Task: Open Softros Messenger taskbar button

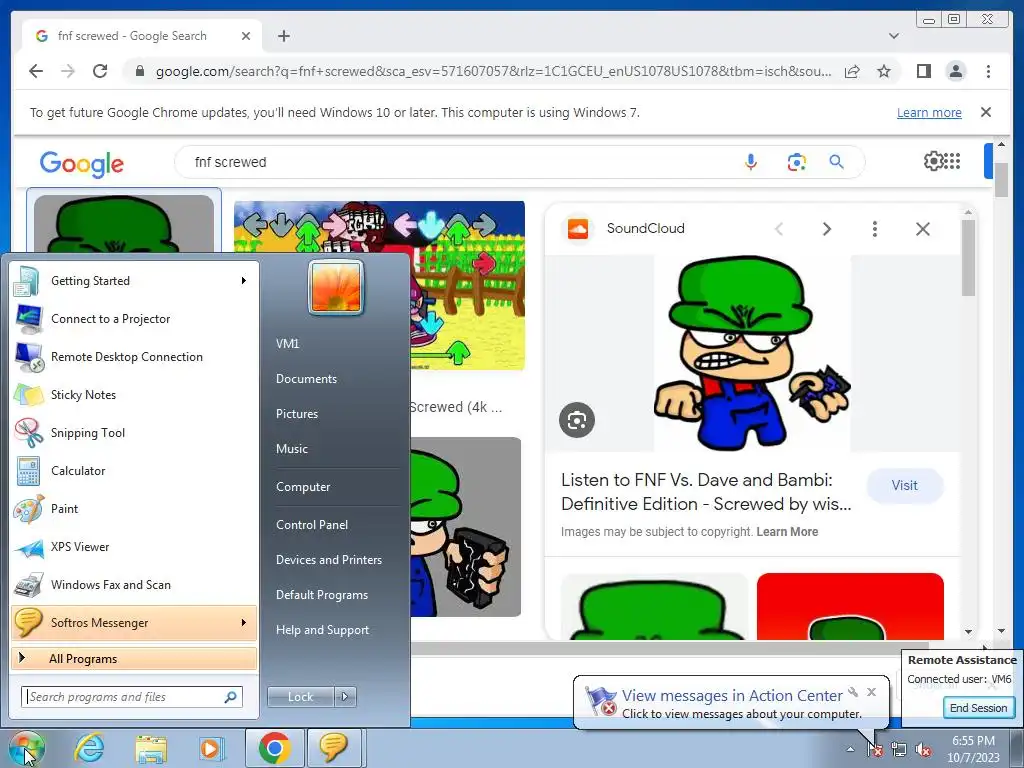Action: click(334, 748)
